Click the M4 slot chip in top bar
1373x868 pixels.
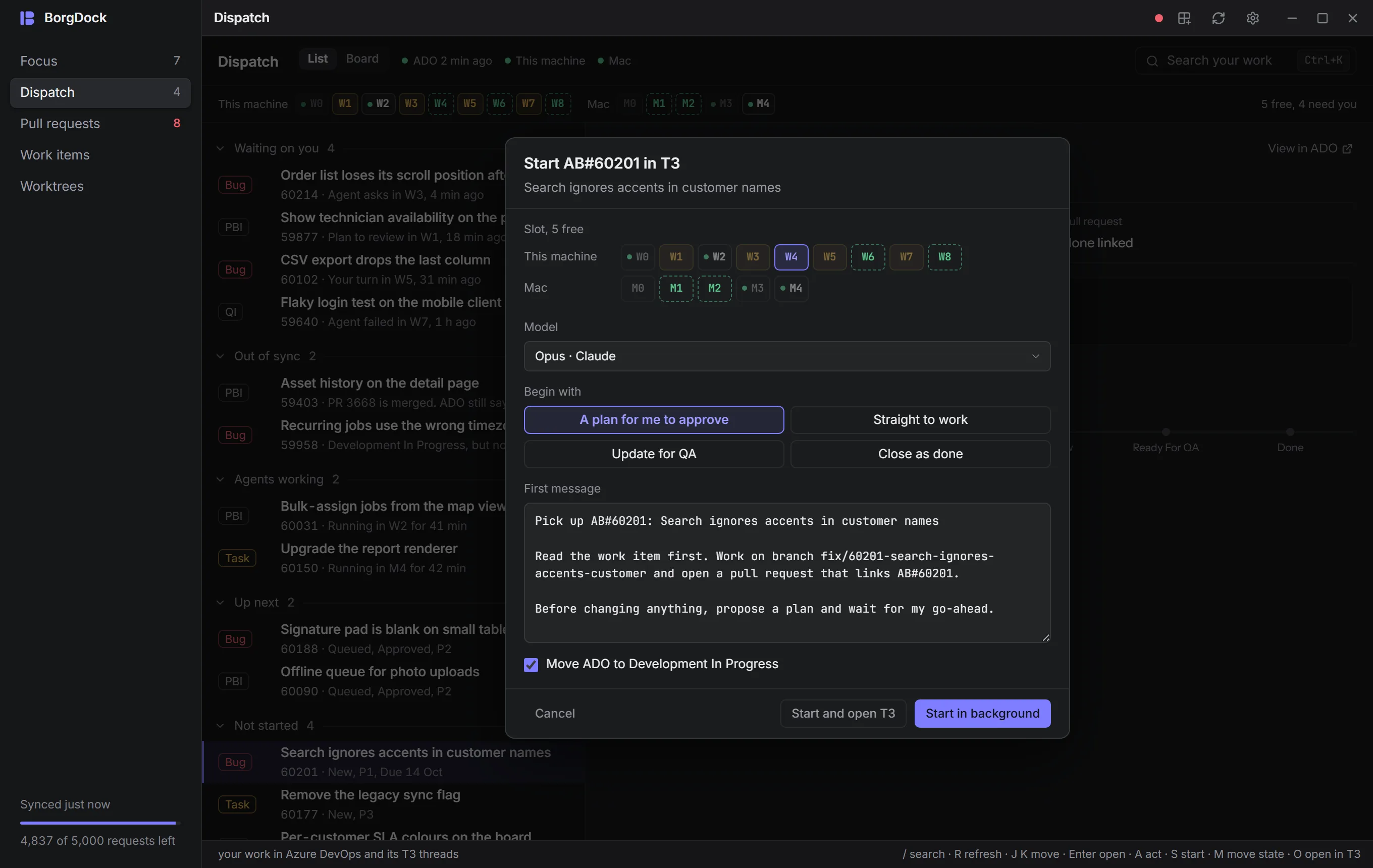[x=758, y=104]
